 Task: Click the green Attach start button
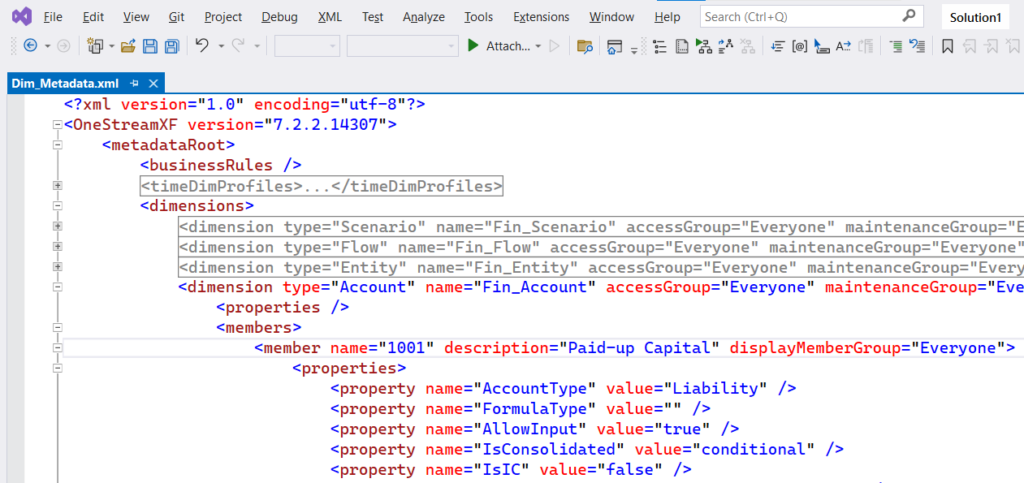pyautogui.click(x=473, y=46)
